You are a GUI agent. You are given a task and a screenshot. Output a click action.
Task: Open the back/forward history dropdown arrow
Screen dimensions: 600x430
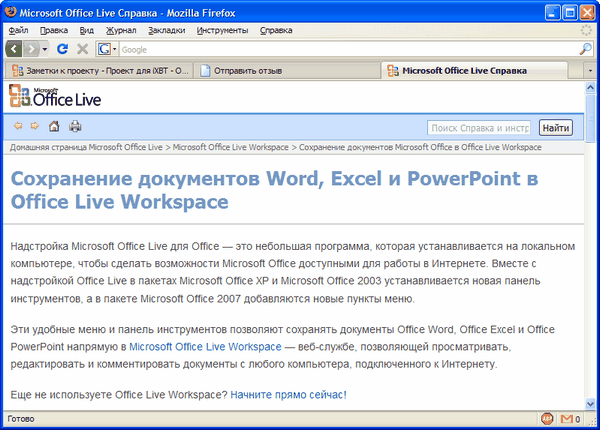point(45,49)
